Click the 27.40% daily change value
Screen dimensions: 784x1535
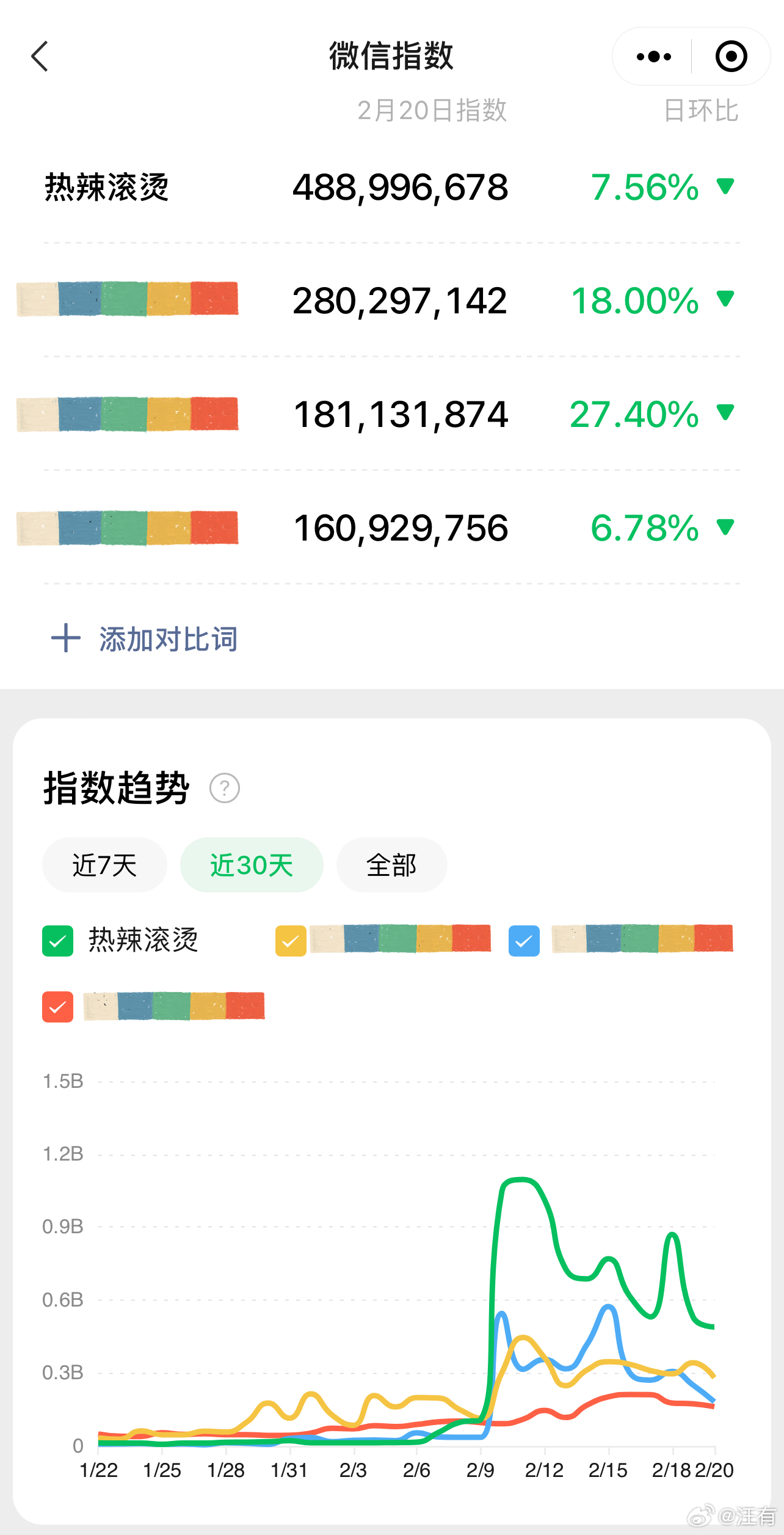click(x=634, y=414)
